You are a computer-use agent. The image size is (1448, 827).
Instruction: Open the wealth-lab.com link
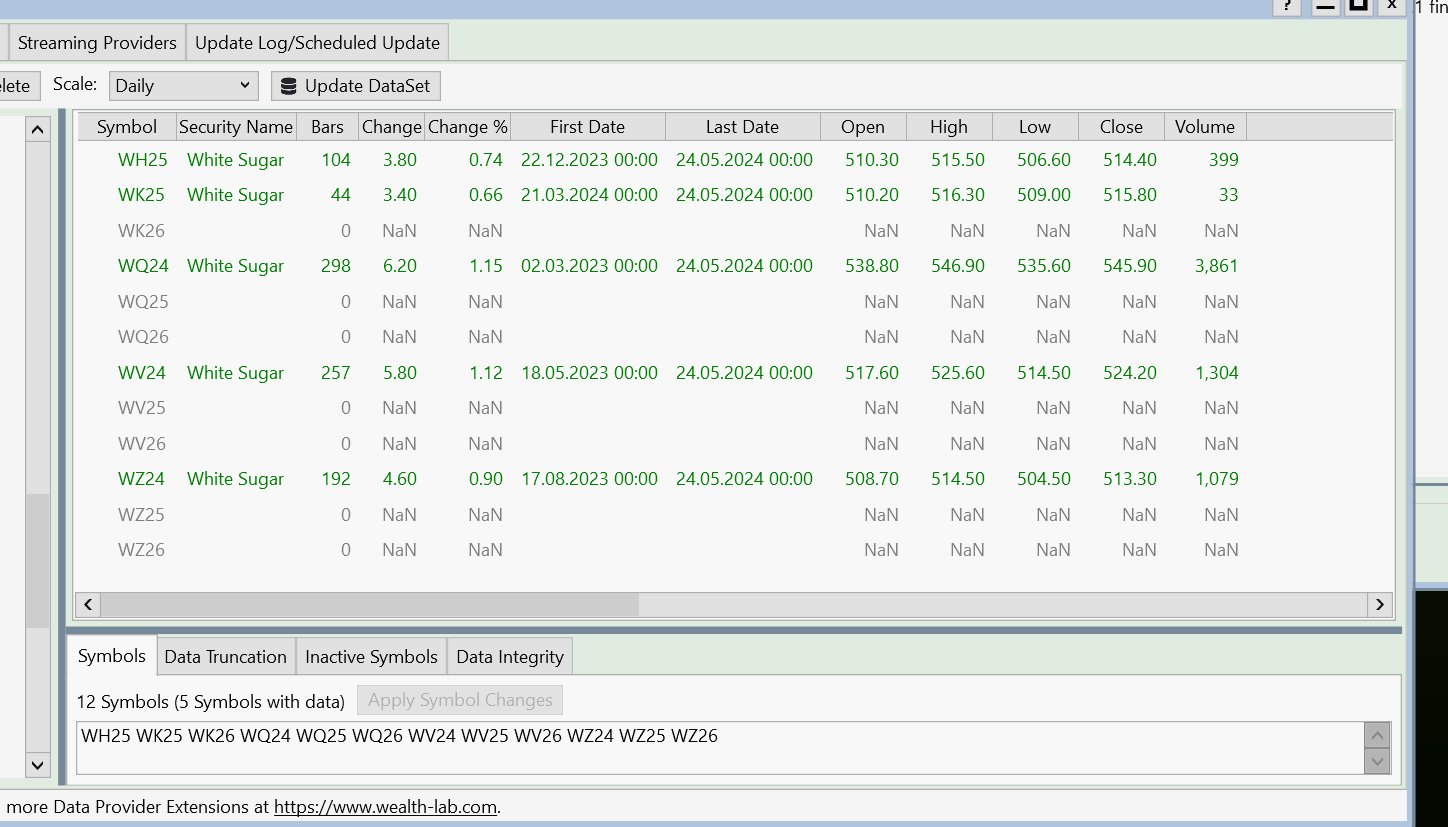pyautogui.click(x=385, y=807)
